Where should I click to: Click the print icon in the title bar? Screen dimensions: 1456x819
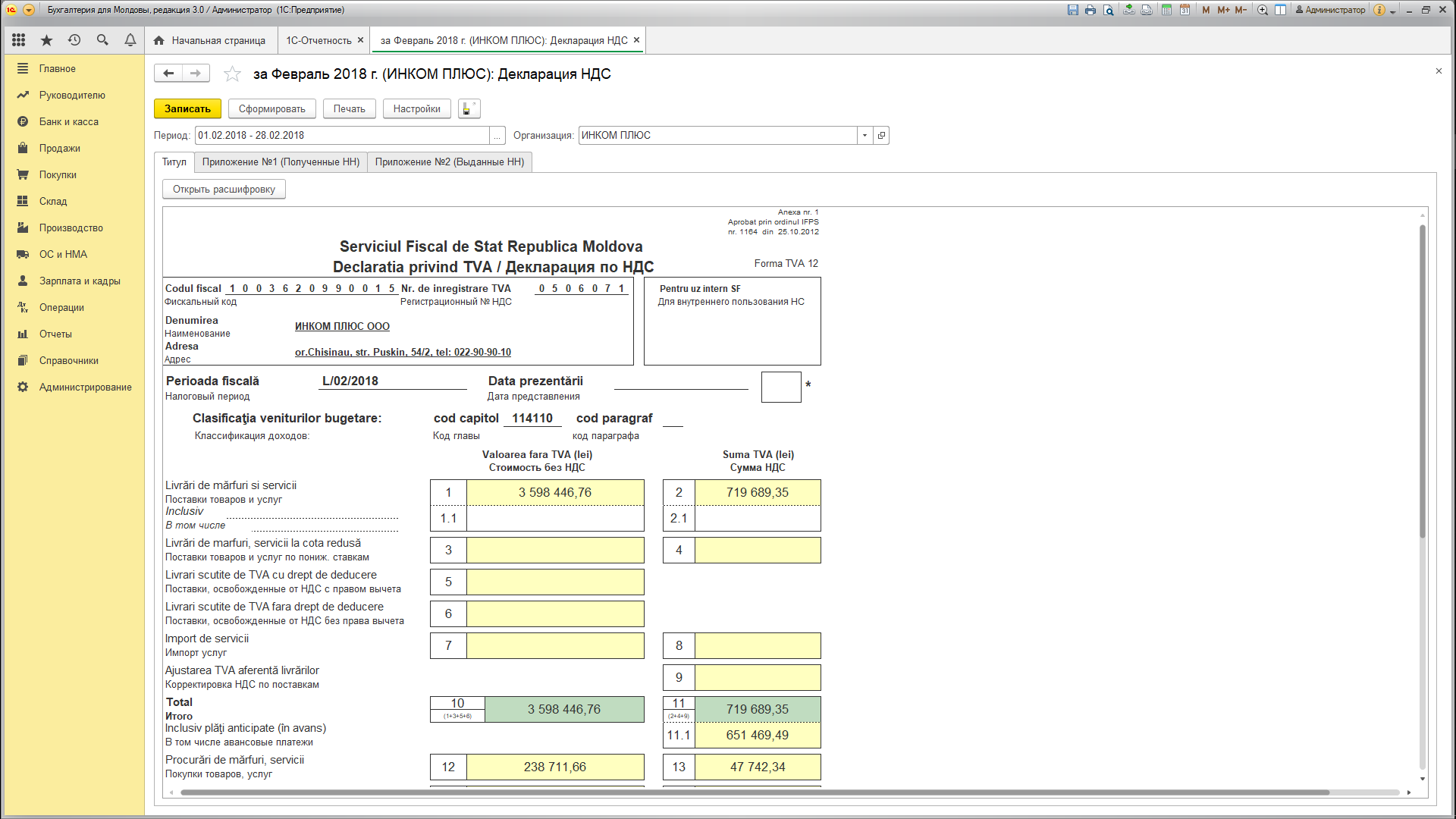coord(1090,10)
